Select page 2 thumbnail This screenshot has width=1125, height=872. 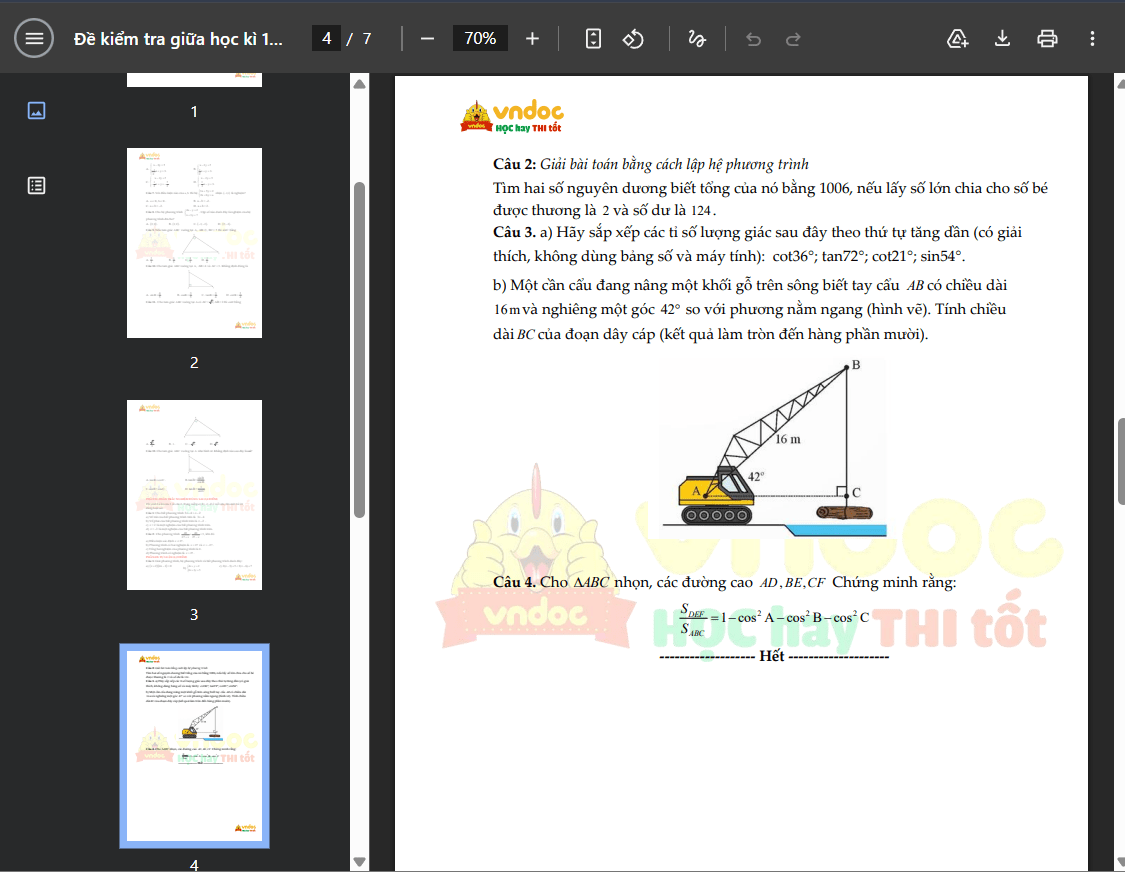[x=194, y=243]
